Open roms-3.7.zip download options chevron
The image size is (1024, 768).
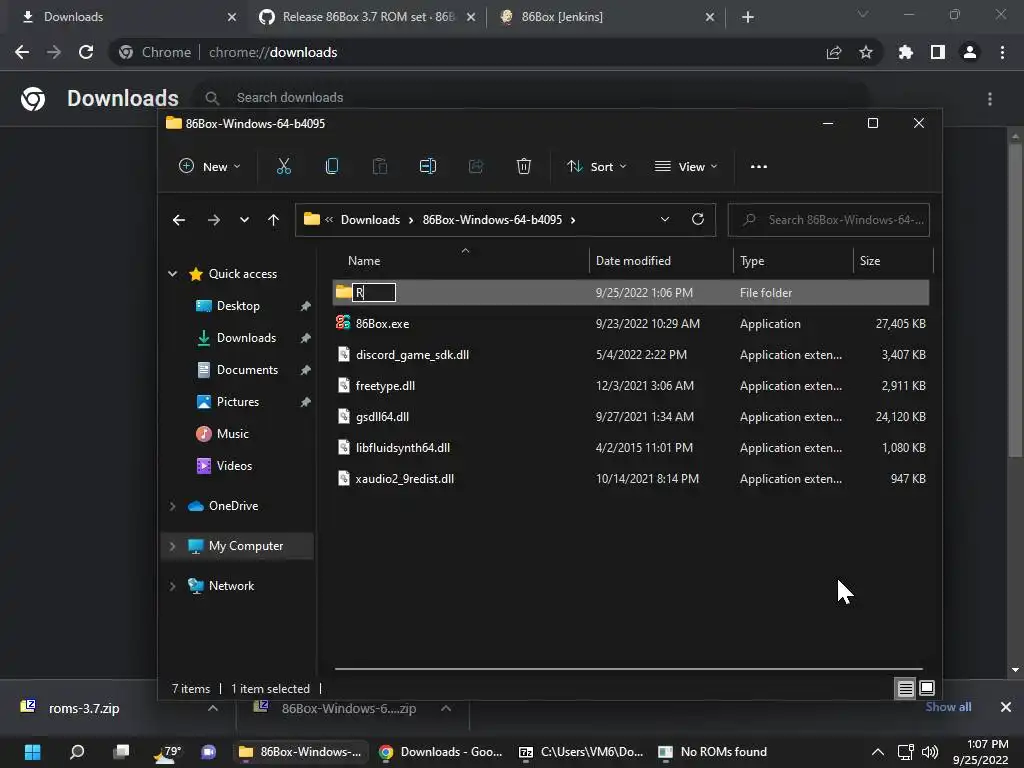[x=213, y=708]
